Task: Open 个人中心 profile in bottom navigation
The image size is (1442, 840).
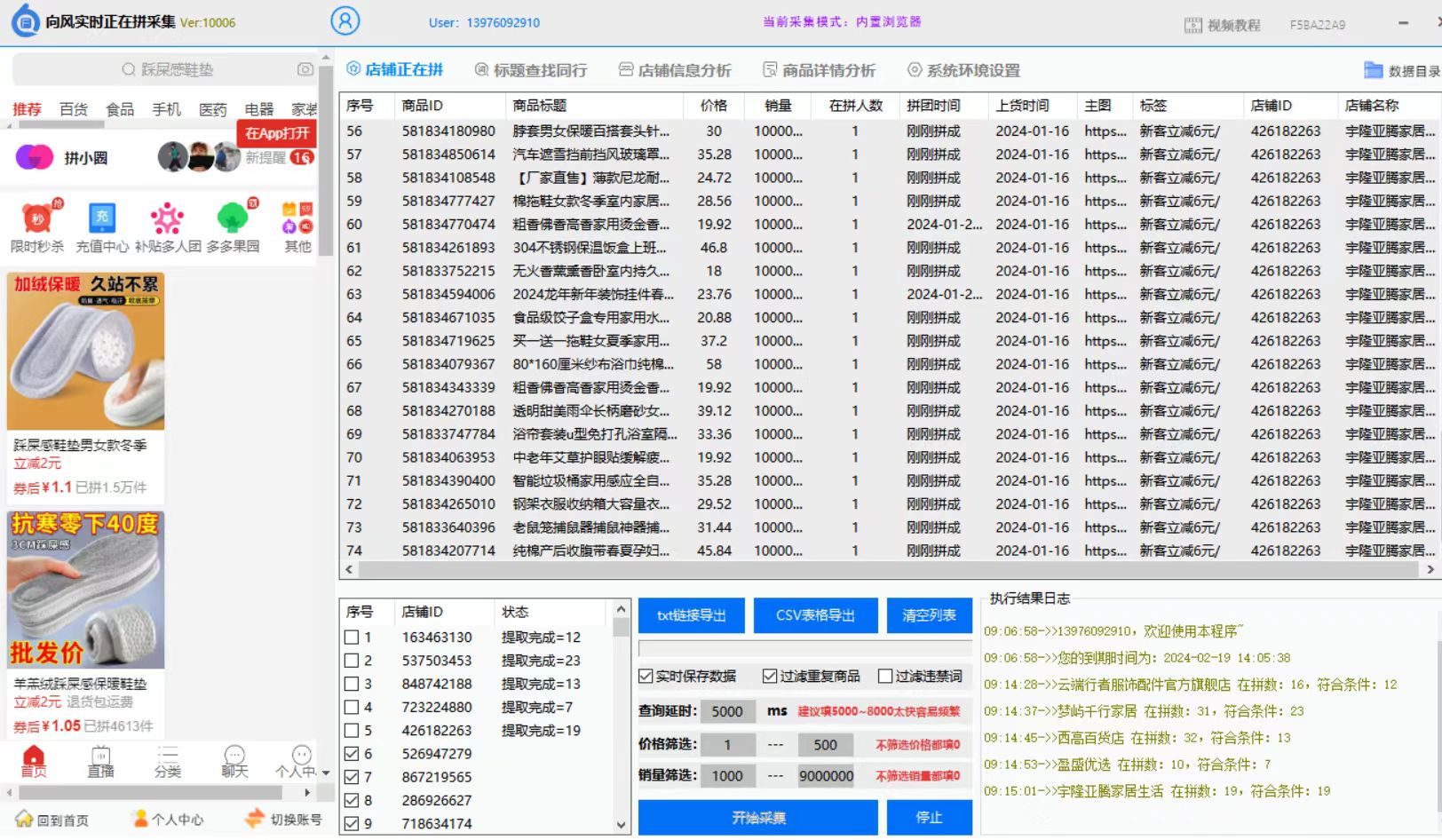Action: [297, 762]
